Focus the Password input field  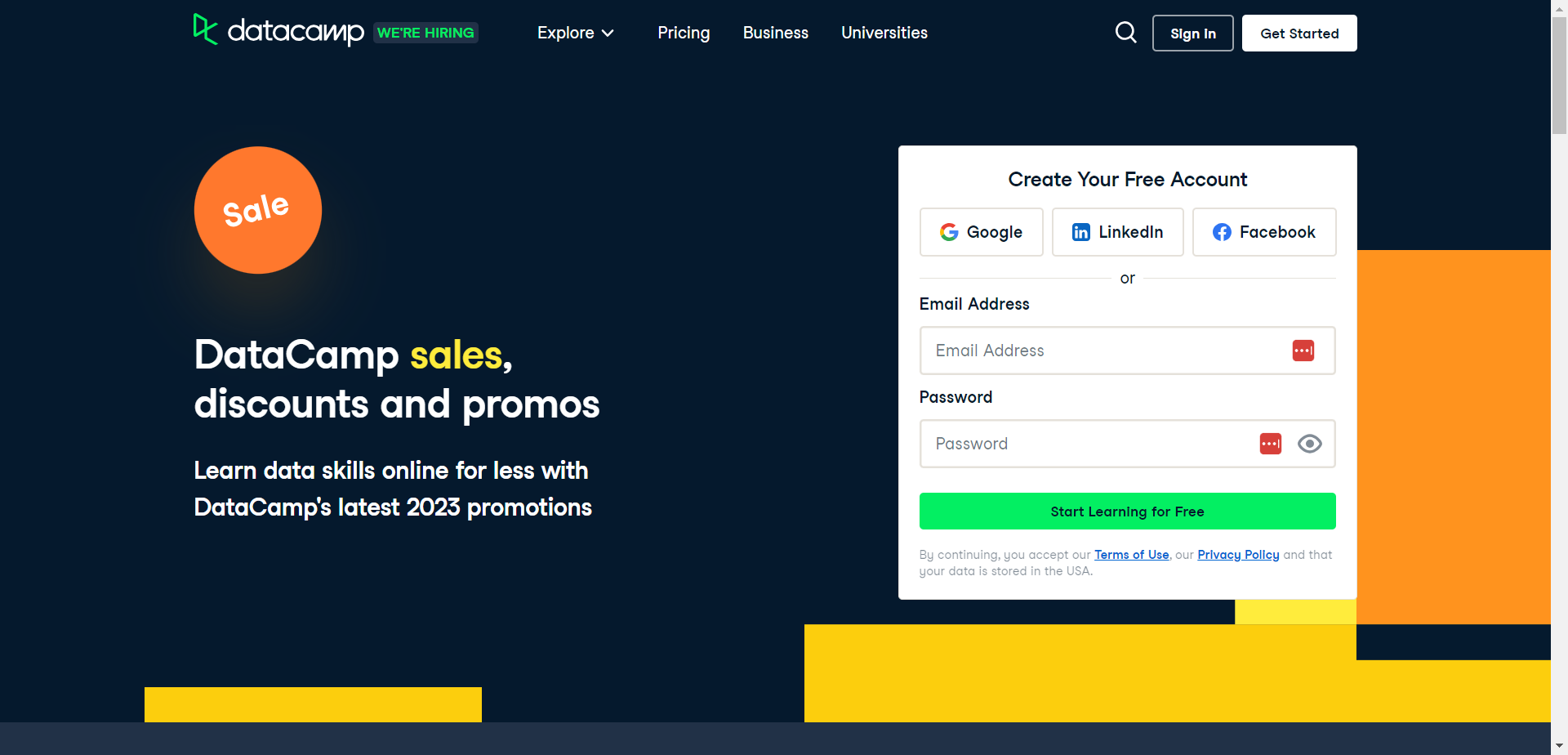[1127, 444]
